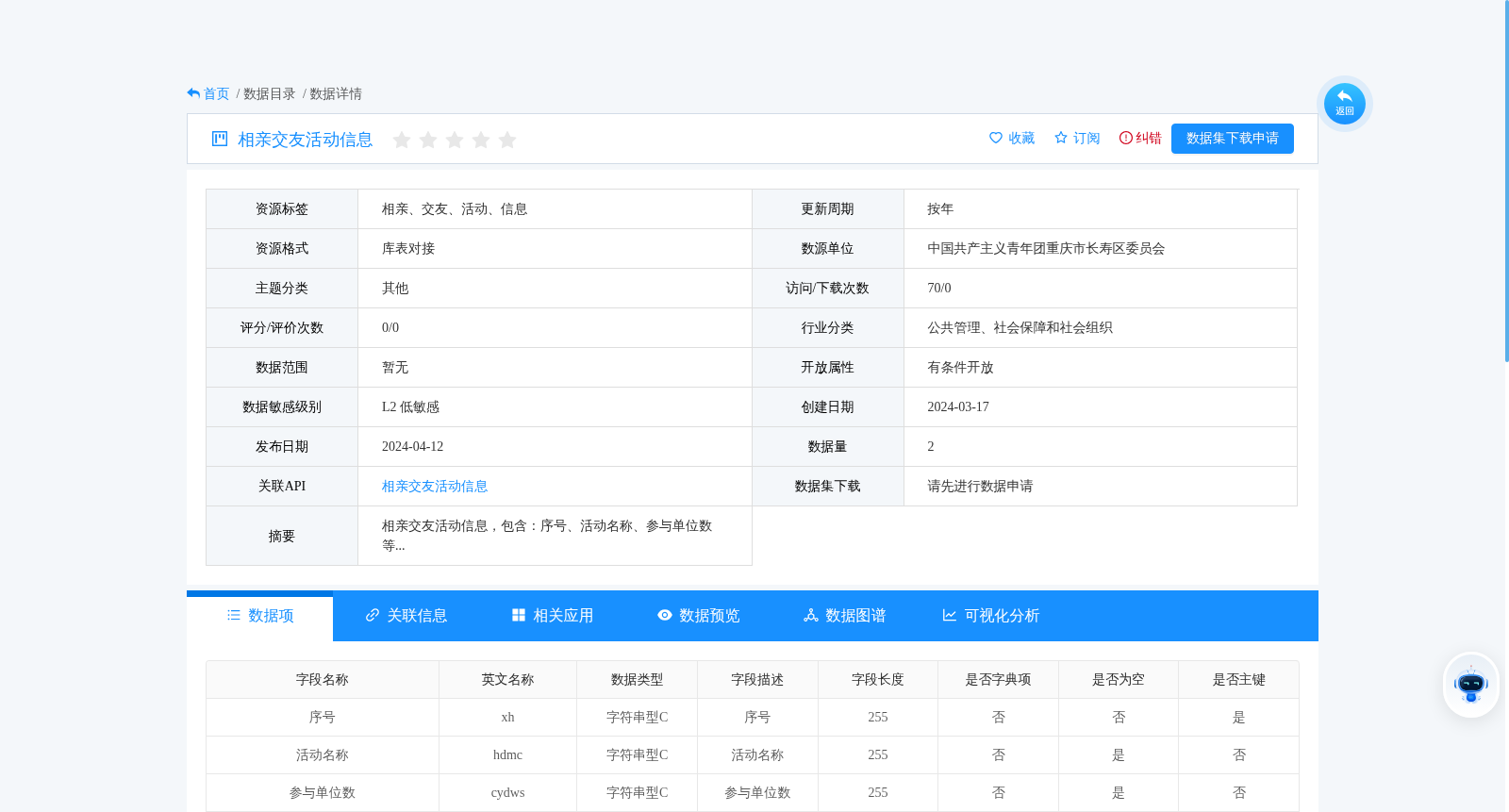The image size is (1509, 812).
Task: Click the xh English name cell
Action: click(x=507, y=717)
